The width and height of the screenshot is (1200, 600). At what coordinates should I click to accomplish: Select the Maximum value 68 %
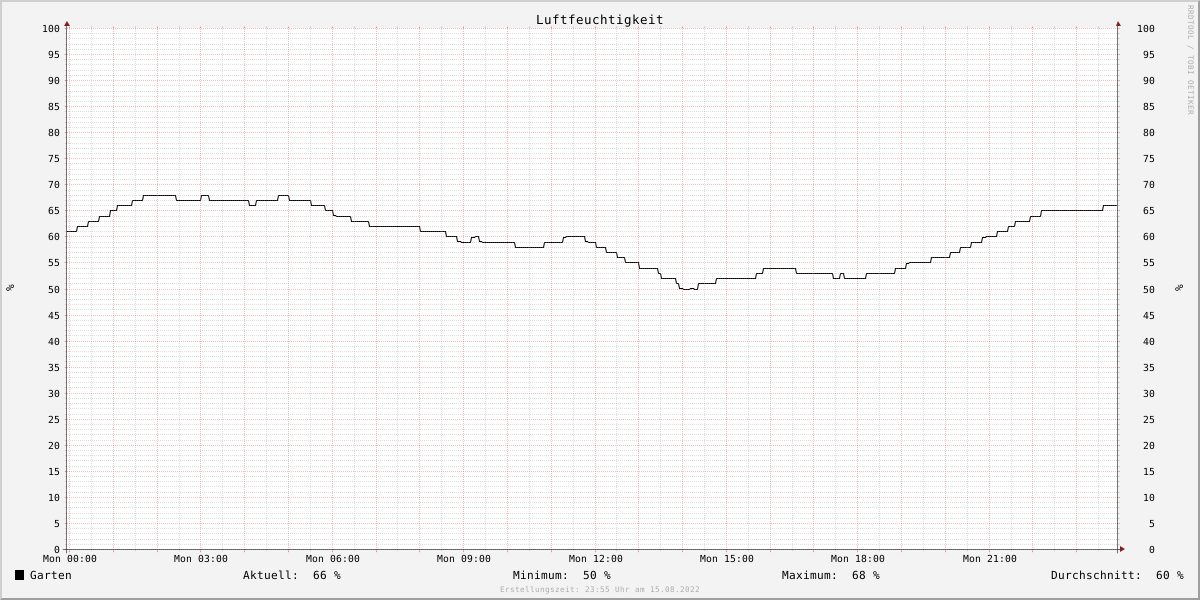(x=866, y=575)
